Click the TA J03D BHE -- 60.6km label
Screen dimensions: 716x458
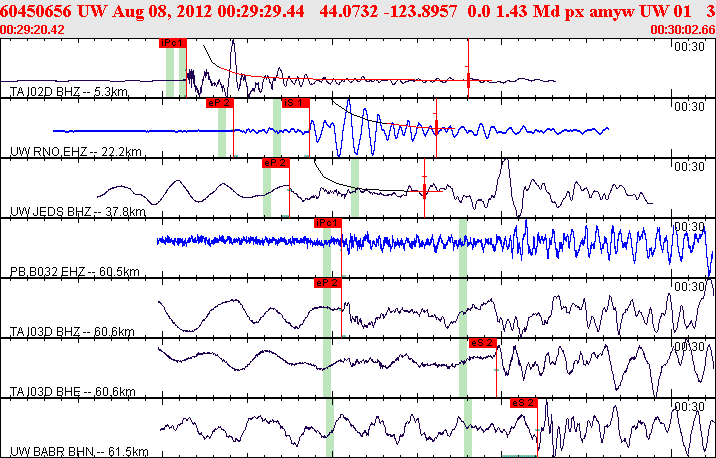[72, 392]
